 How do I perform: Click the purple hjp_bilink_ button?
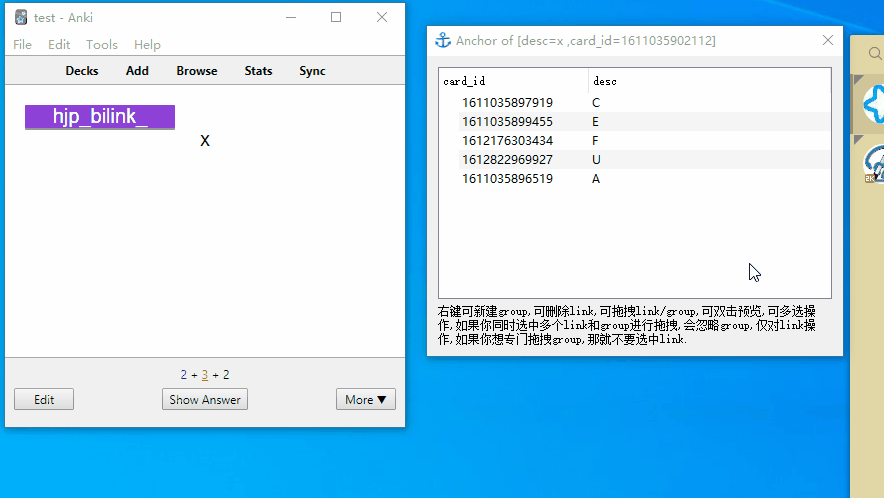click(x=100, y=117)
